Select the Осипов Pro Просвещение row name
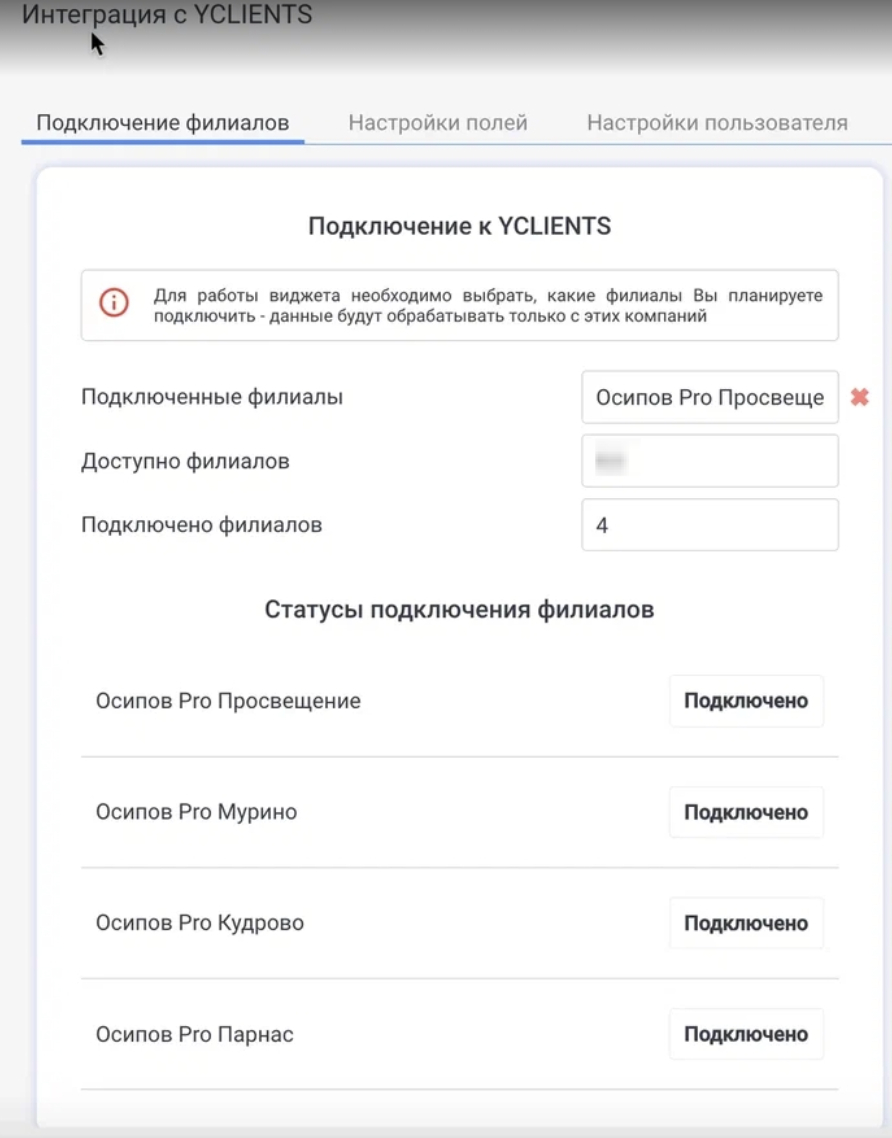The image size is (892, 1138). point(228,701)
